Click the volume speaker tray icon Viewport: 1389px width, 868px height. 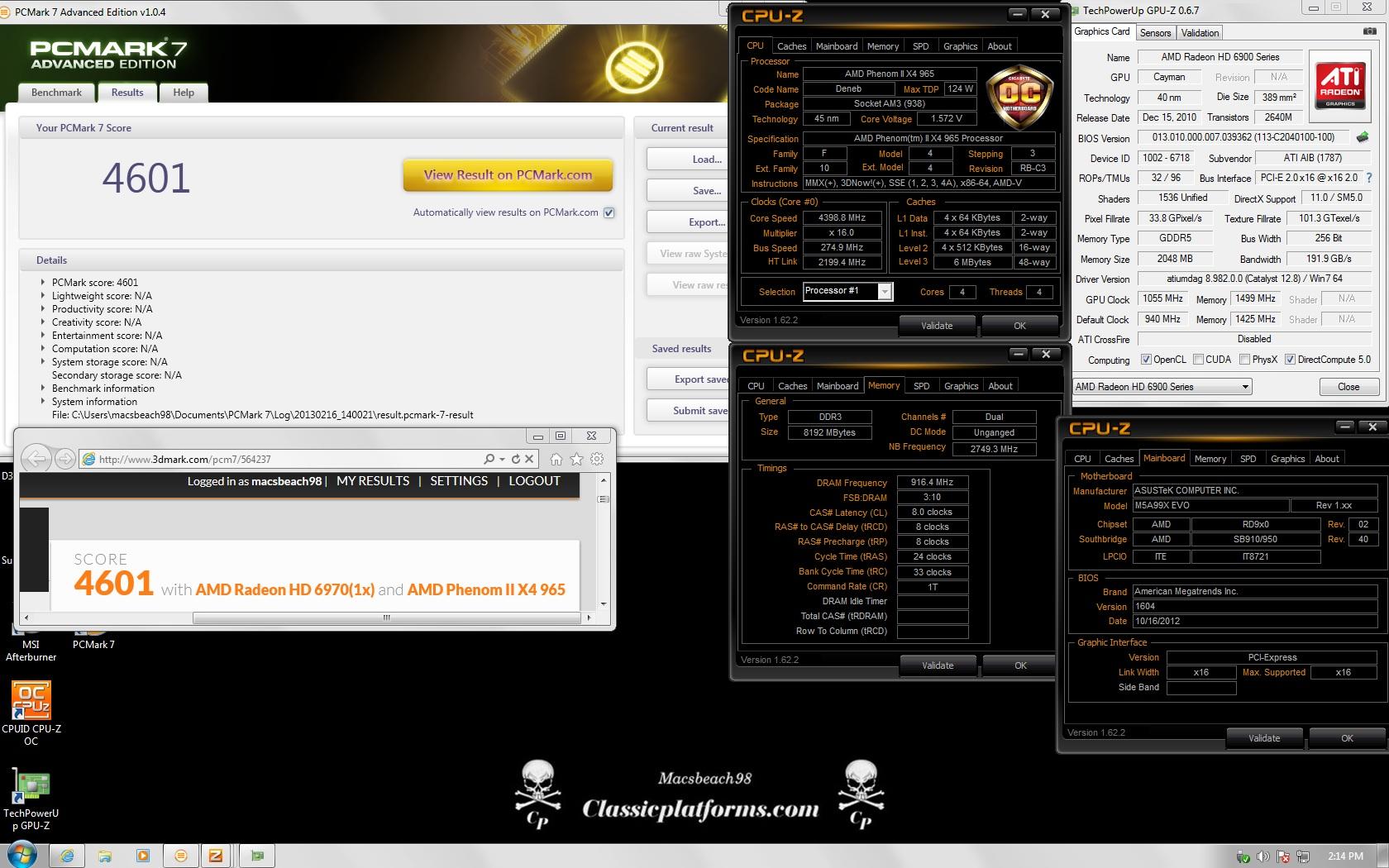1263,856
